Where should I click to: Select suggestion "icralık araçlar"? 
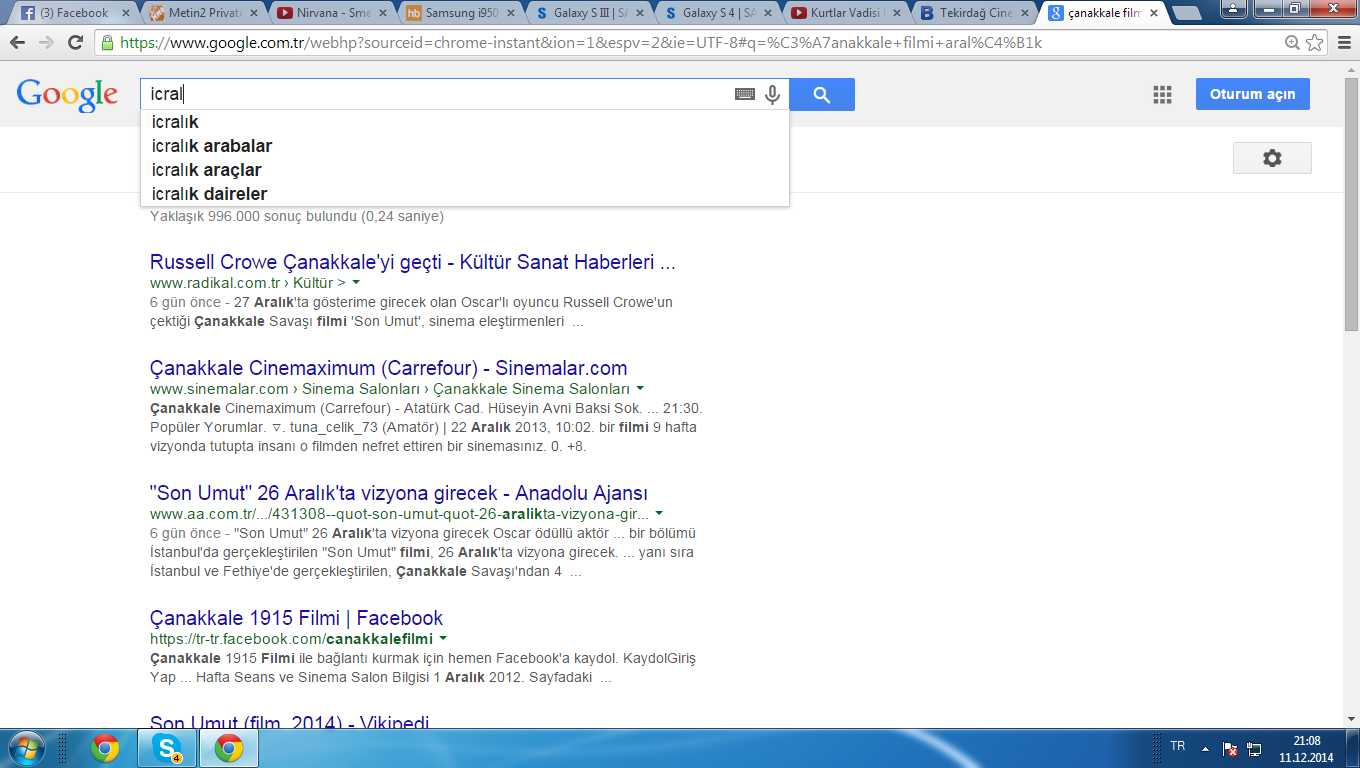click(x=464, y=170)
